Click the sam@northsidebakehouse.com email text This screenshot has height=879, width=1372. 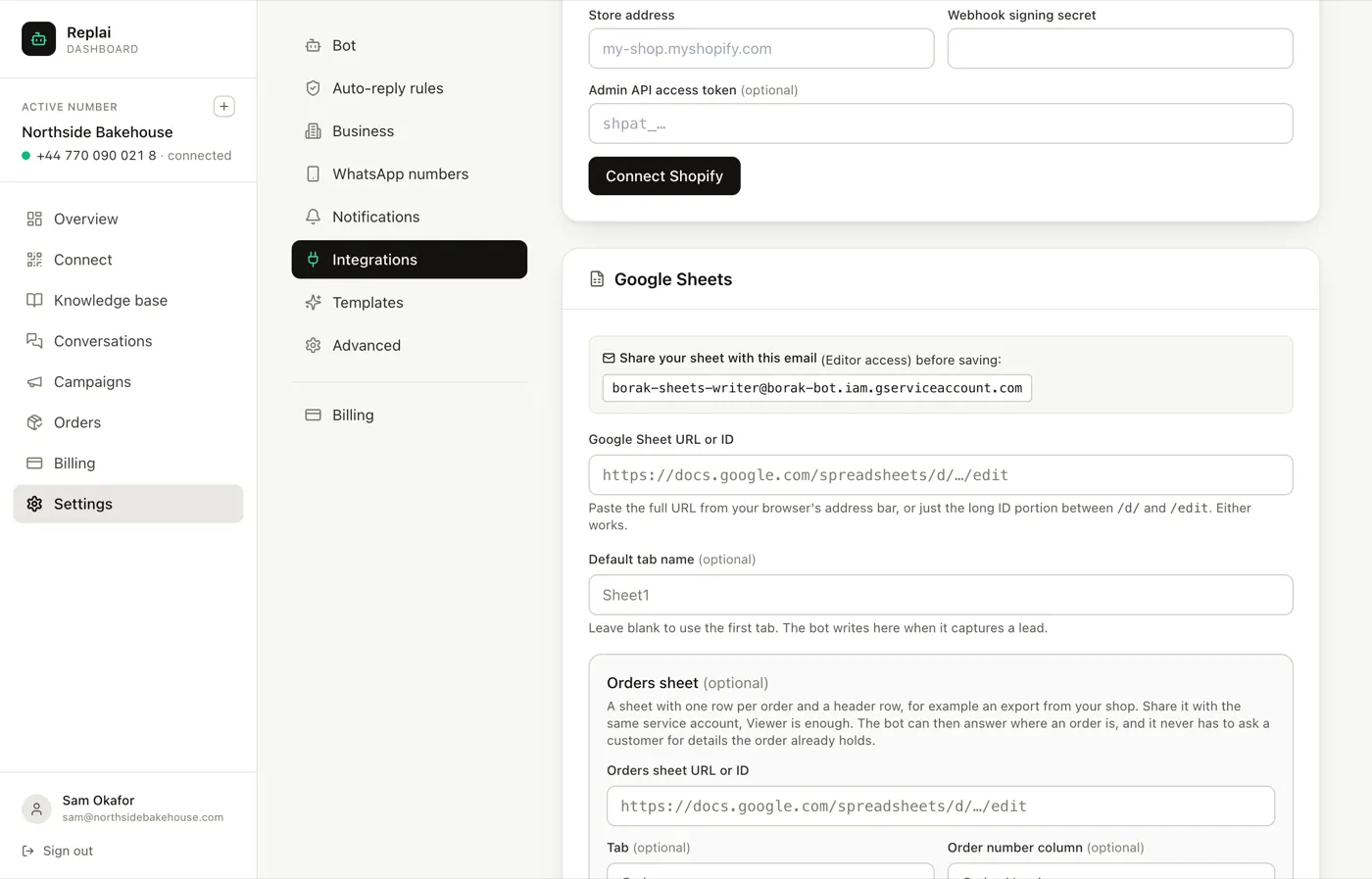point(143,817)
